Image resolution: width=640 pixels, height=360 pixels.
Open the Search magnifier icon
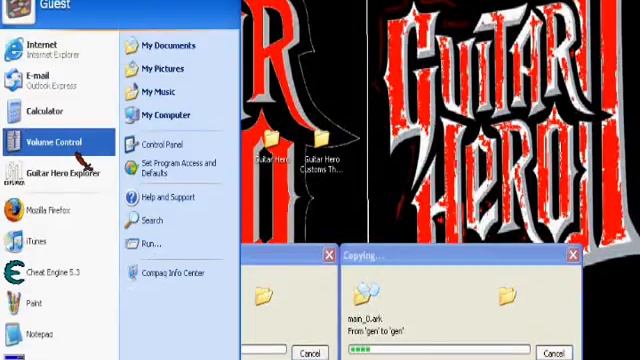point(131,220)
